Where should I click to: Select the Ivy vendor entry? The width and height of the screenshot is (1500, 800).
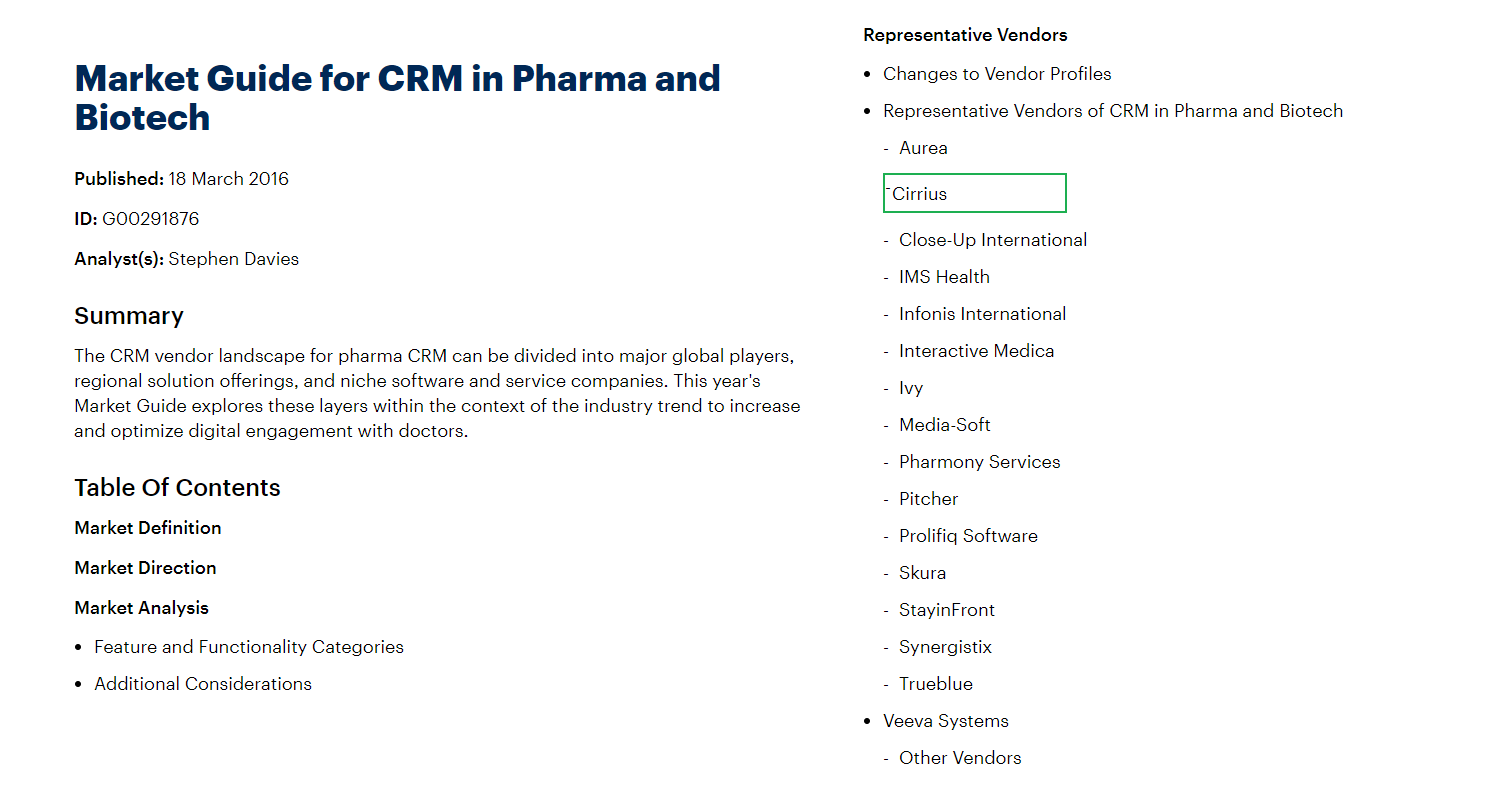point(911,388)
